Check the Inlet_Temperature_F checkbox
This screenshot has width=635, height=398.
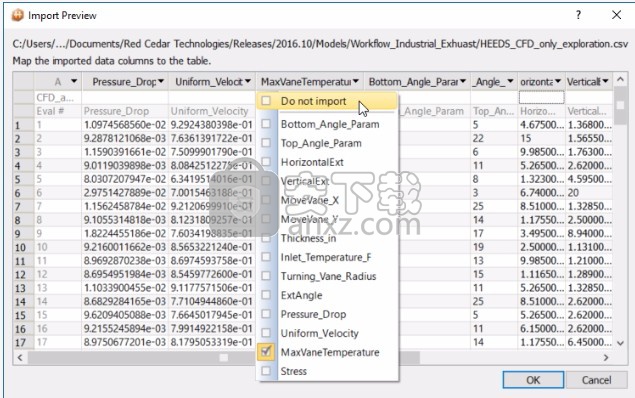tap(266, 257)
